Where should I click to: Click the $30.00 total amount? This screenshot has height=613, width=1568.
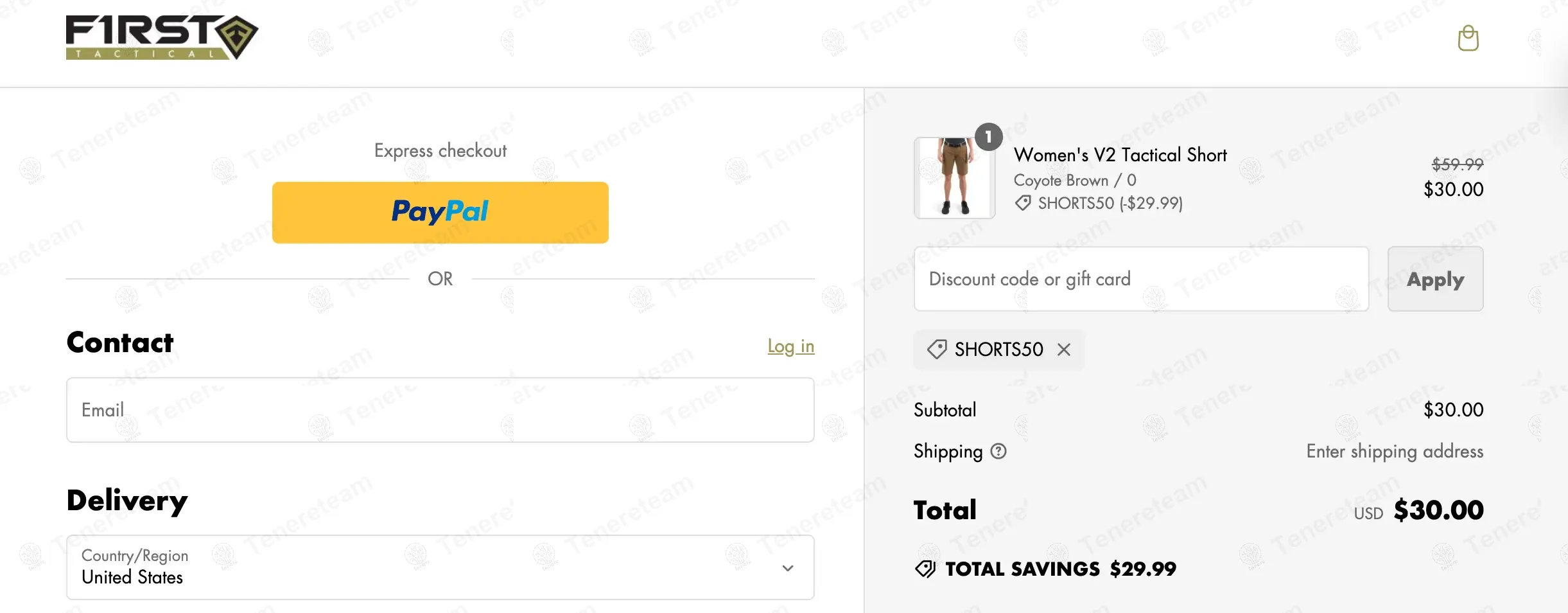tap(1438, 510)
